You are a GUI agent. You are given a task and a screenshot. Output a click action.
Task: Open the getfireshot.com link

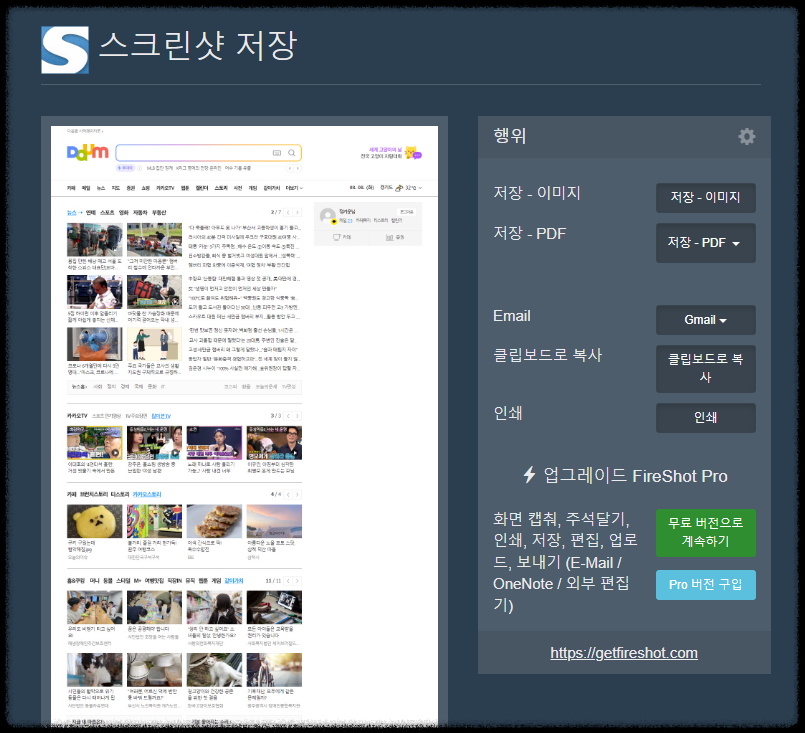(625, 652)
